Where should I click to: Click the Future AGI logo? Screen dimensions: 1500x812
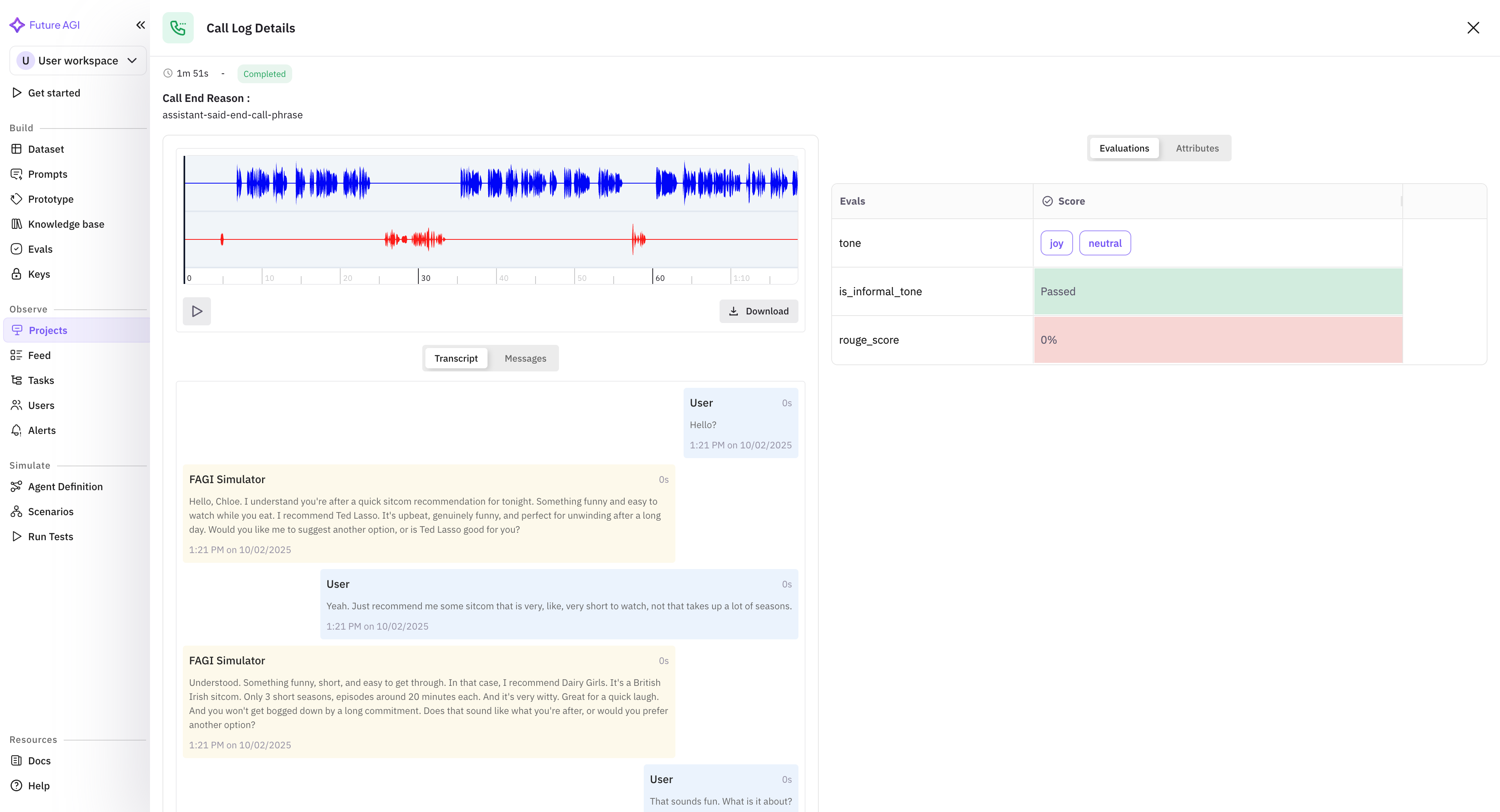tap(45, 25)
